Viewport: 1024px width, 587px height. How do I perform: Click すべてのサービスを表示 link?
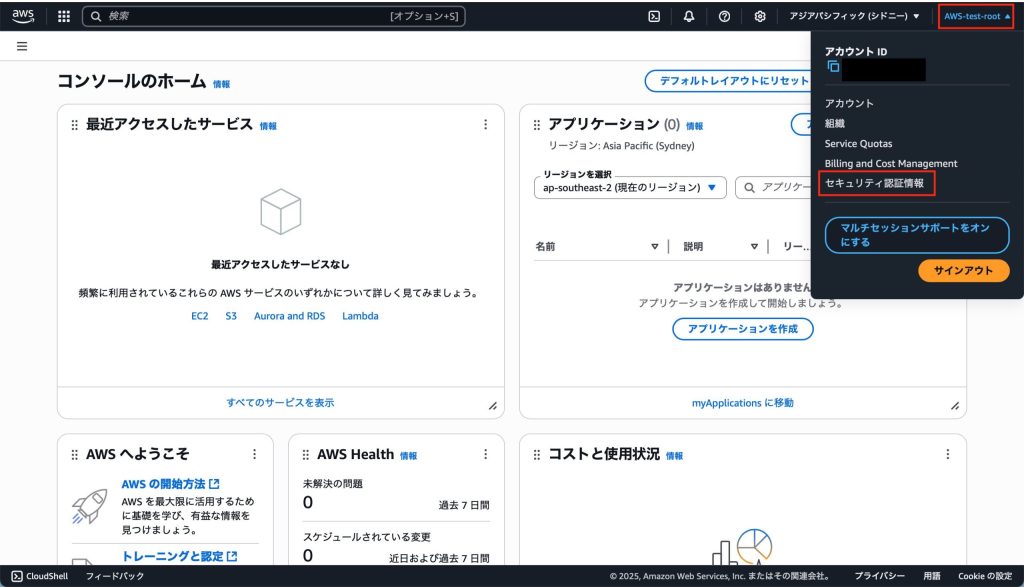(x=280, y=403)
